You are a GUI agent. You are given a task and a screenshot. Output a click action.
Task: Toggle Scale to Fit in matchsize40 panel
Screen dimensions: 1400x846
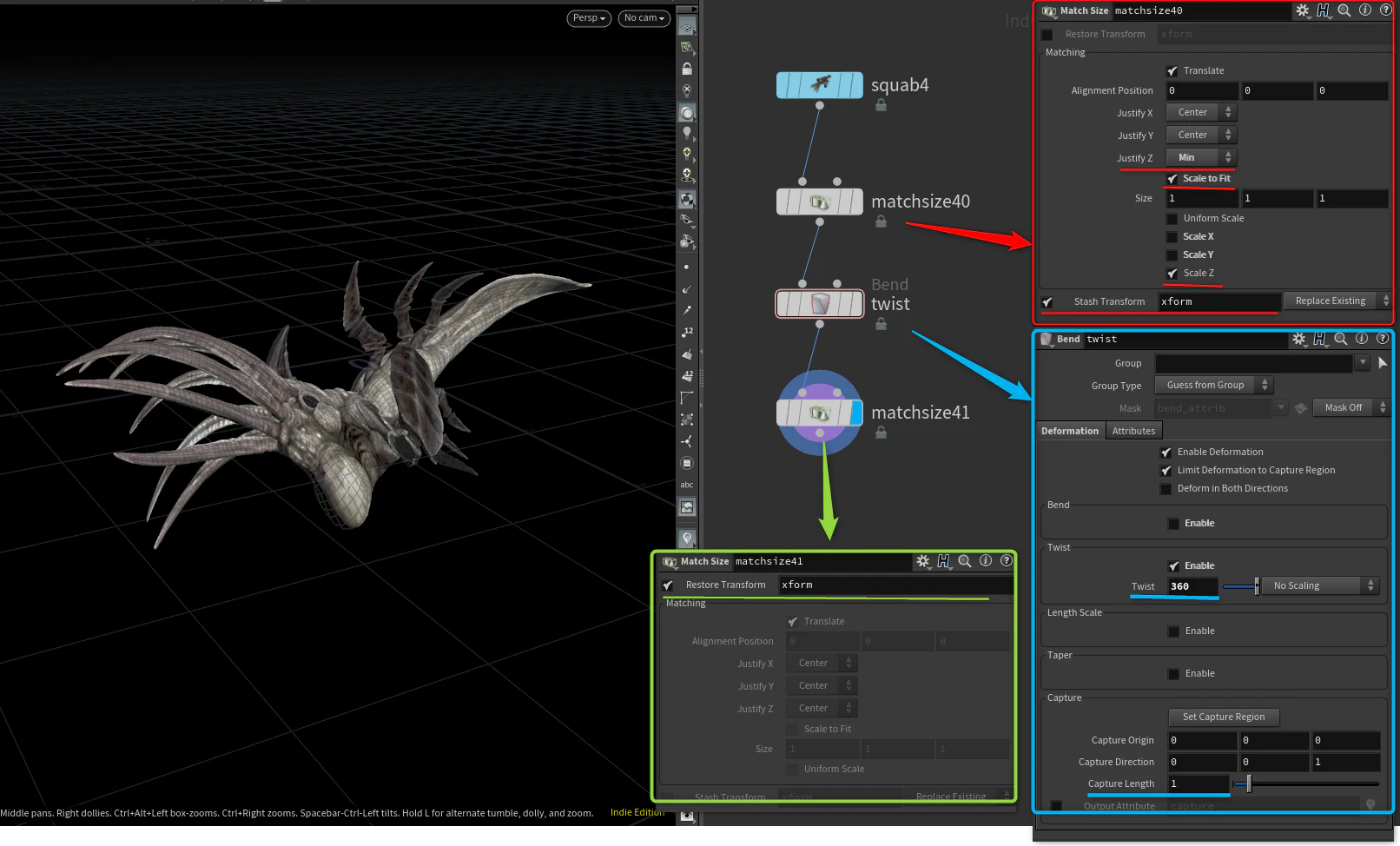coord(1172,179)
